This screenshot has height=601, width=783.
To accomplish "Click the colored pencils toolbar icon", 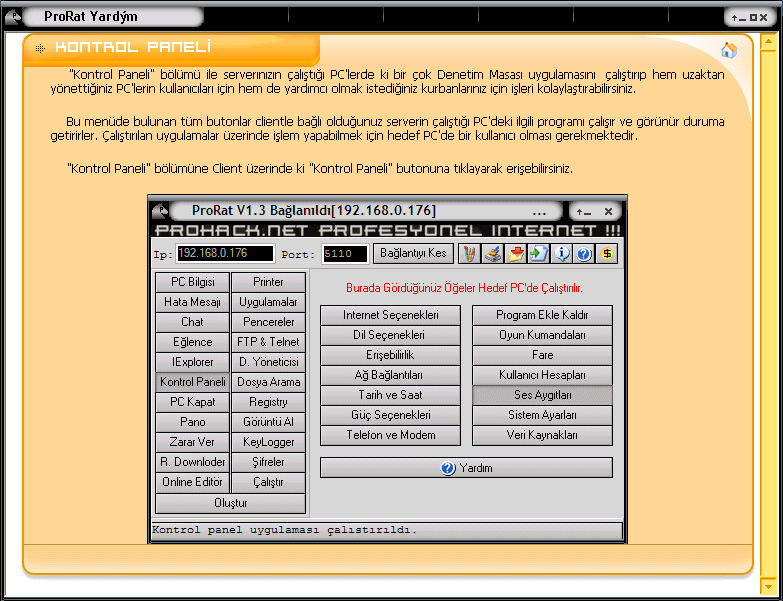I will click(469, 254).
